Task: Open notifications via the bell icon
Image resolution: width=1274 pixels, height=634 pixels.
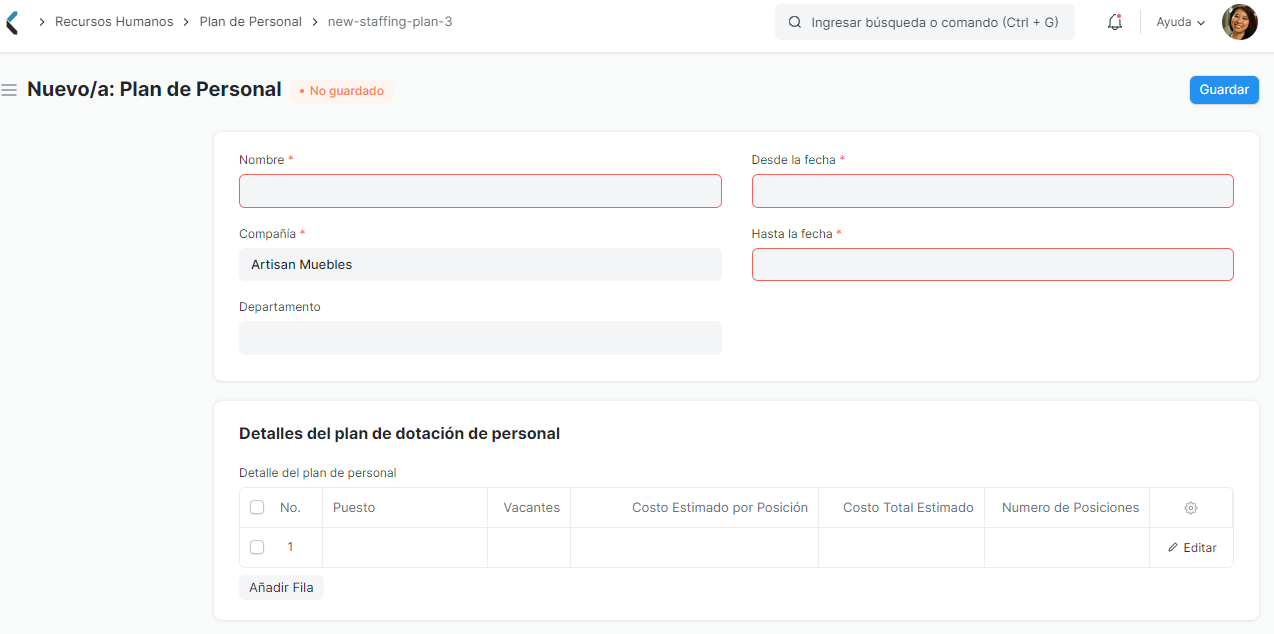Action: (1114, 21)
